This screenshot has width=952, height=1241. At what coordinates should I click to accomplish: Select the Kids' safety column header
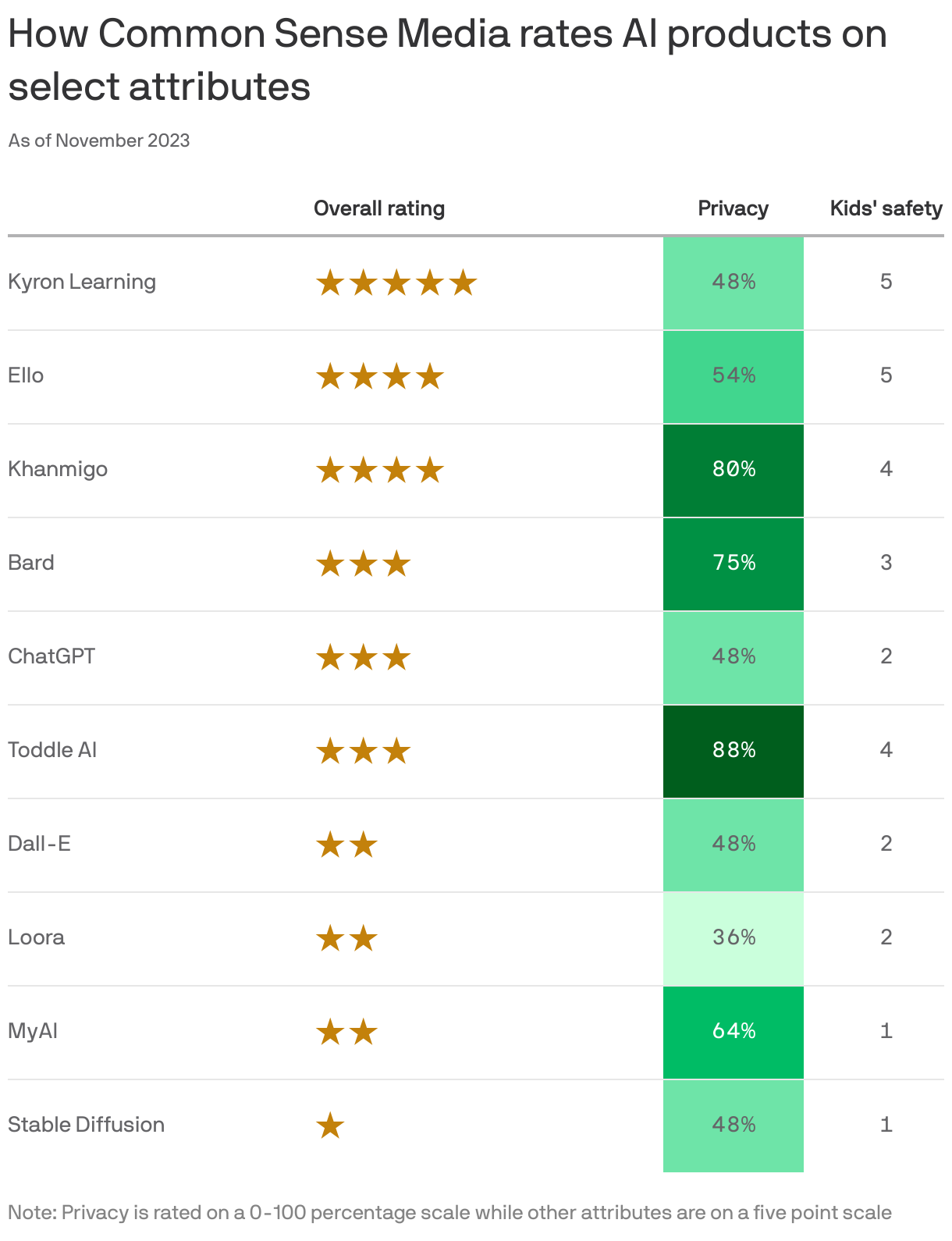(x=886, y=208)
